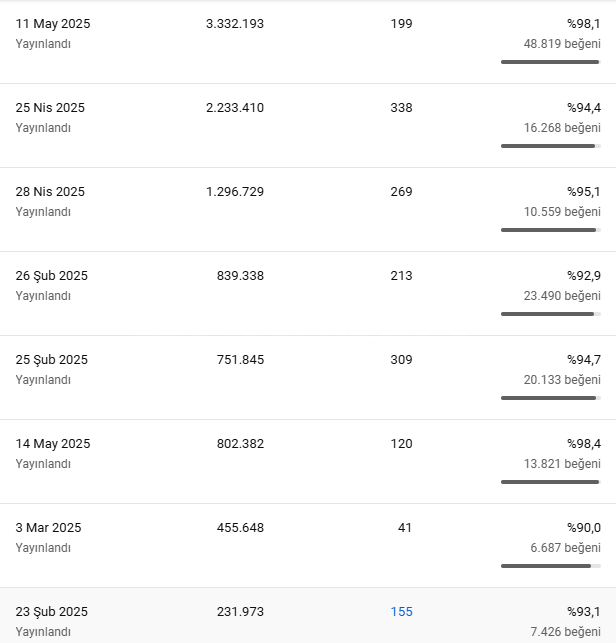This screenshot has width=616, height=643.
Task: Click like ratio bar under 13.821 beğeni
Action: coord(550,482)
